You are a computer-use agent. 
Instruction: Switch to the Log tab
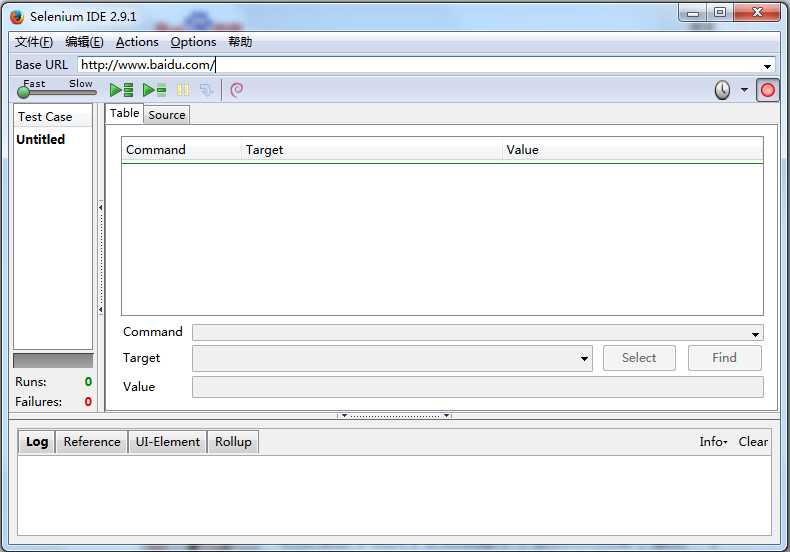[x=37, y=442]
